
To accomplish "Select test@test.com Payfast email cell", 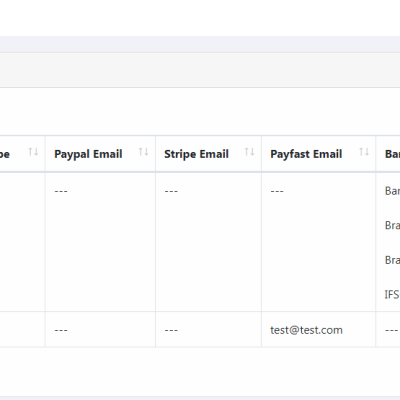I will pos(306,330).
